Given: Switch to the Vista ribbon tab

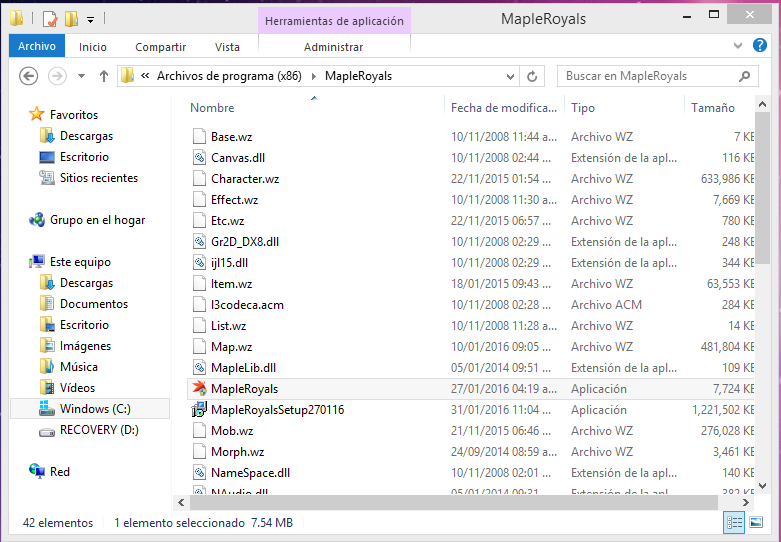Looking at the screenshot, I should click(x=227, y=47).
